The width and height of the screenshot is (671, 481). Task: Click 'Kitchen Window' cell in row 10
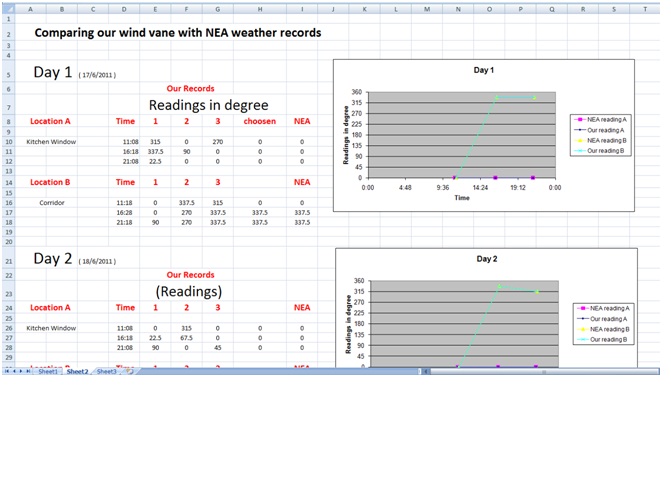(x=51, y=142)
